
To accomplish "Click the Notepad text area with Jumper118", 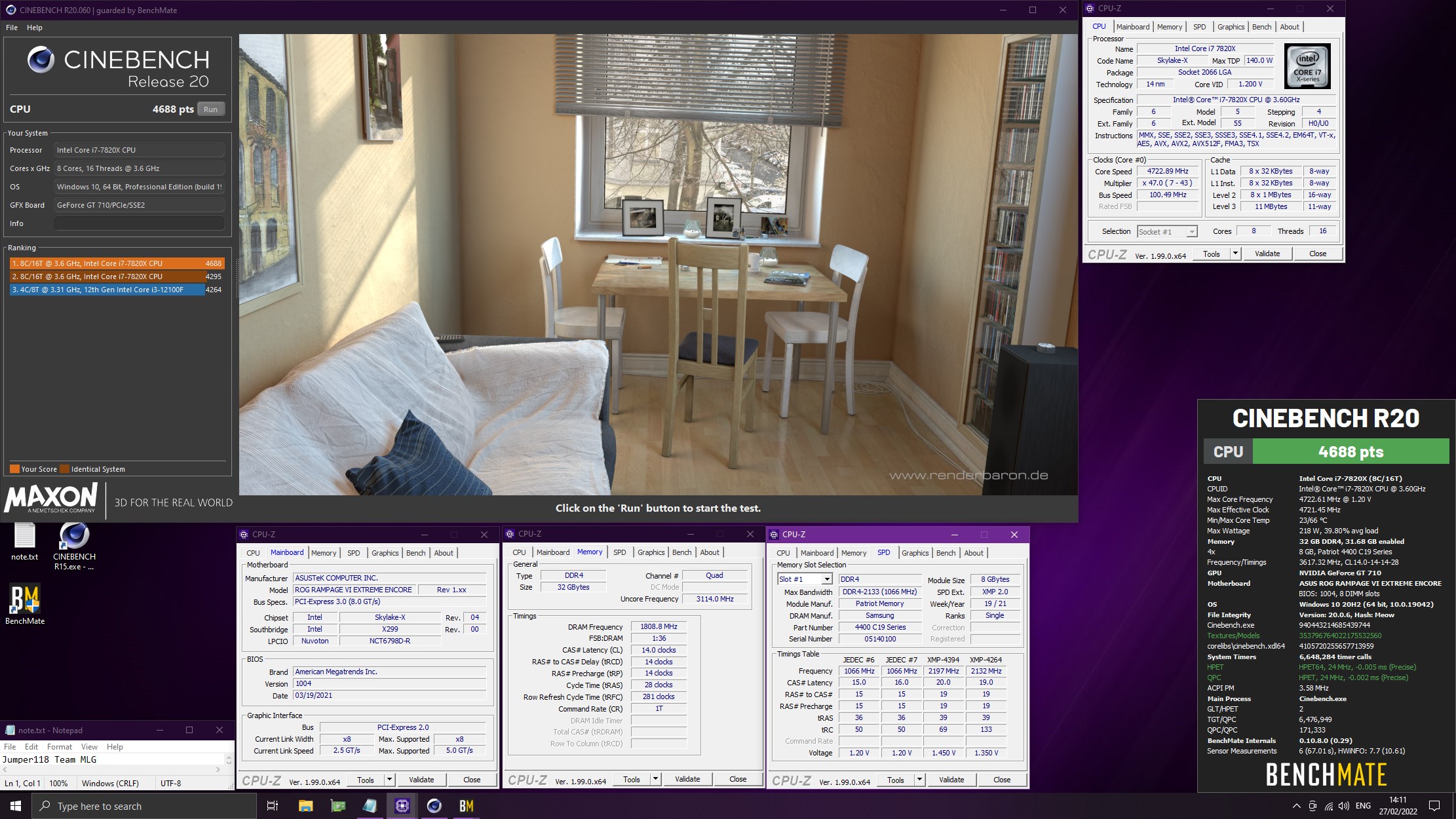I will point(112,760).
